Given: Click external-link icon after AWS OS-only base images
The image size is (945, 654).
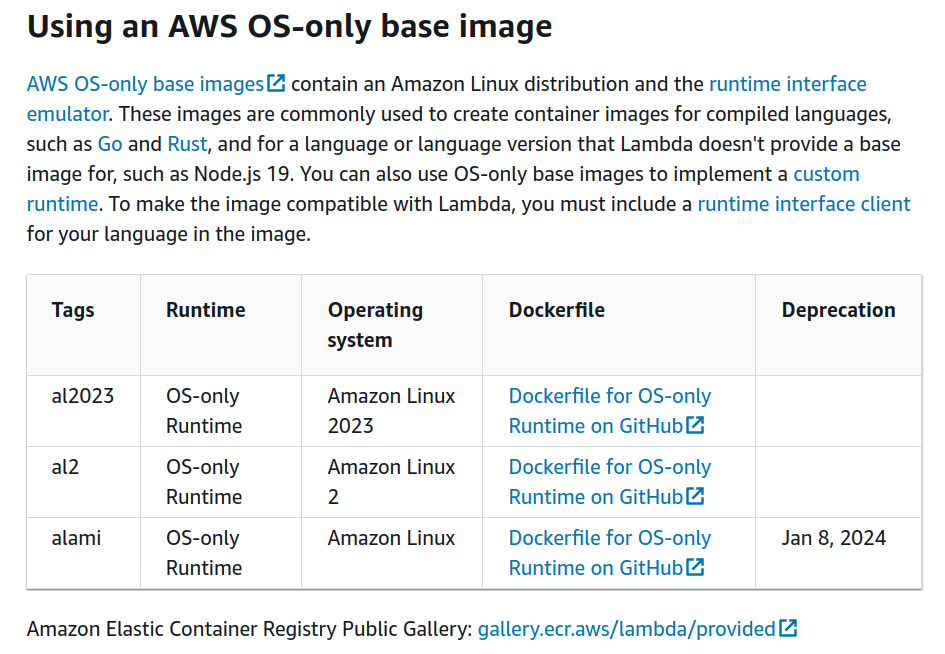Looking at the screenshot, I should tap(277, 84).
